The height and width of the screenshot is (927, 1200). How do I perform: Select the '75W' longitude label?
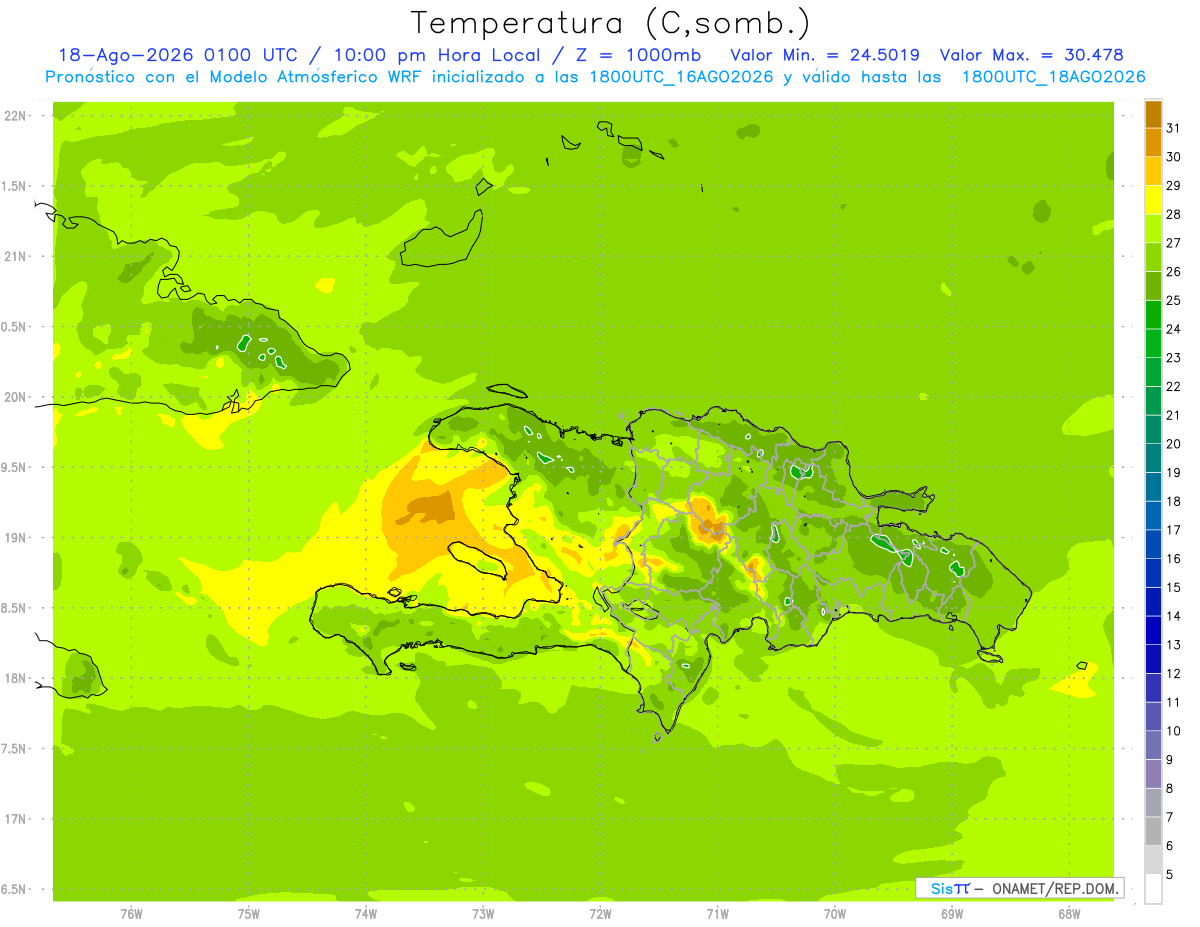pyautogui.click(x=248, y=914)
